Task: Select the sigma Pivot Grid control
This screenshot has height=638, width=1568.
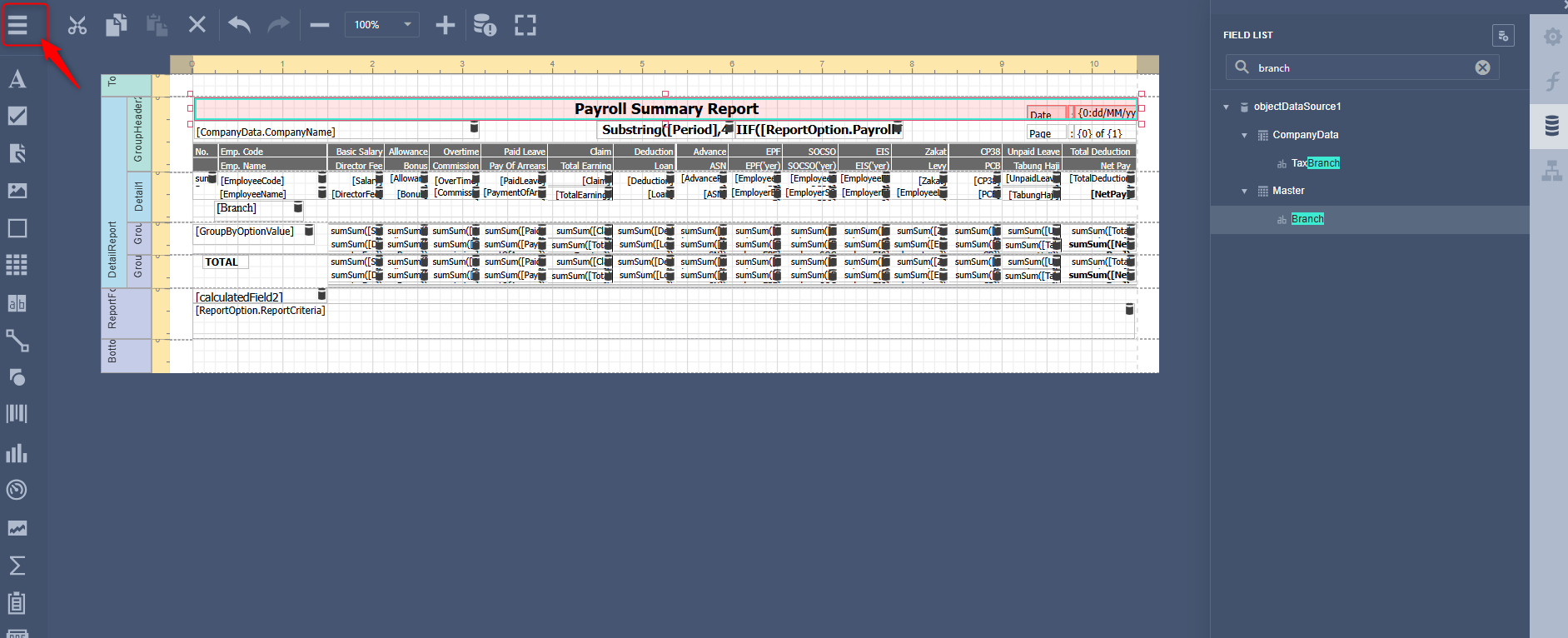Action: 17,566
